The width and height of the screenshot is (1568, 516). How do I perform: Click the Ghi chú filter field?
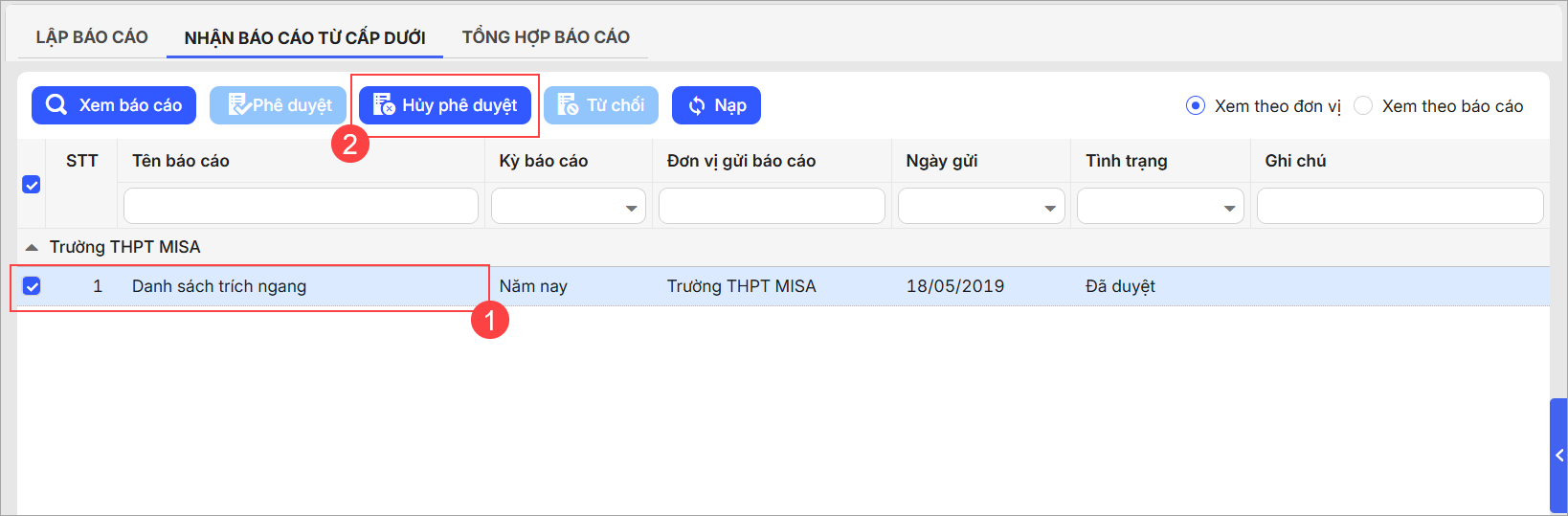click(1400, 207)
